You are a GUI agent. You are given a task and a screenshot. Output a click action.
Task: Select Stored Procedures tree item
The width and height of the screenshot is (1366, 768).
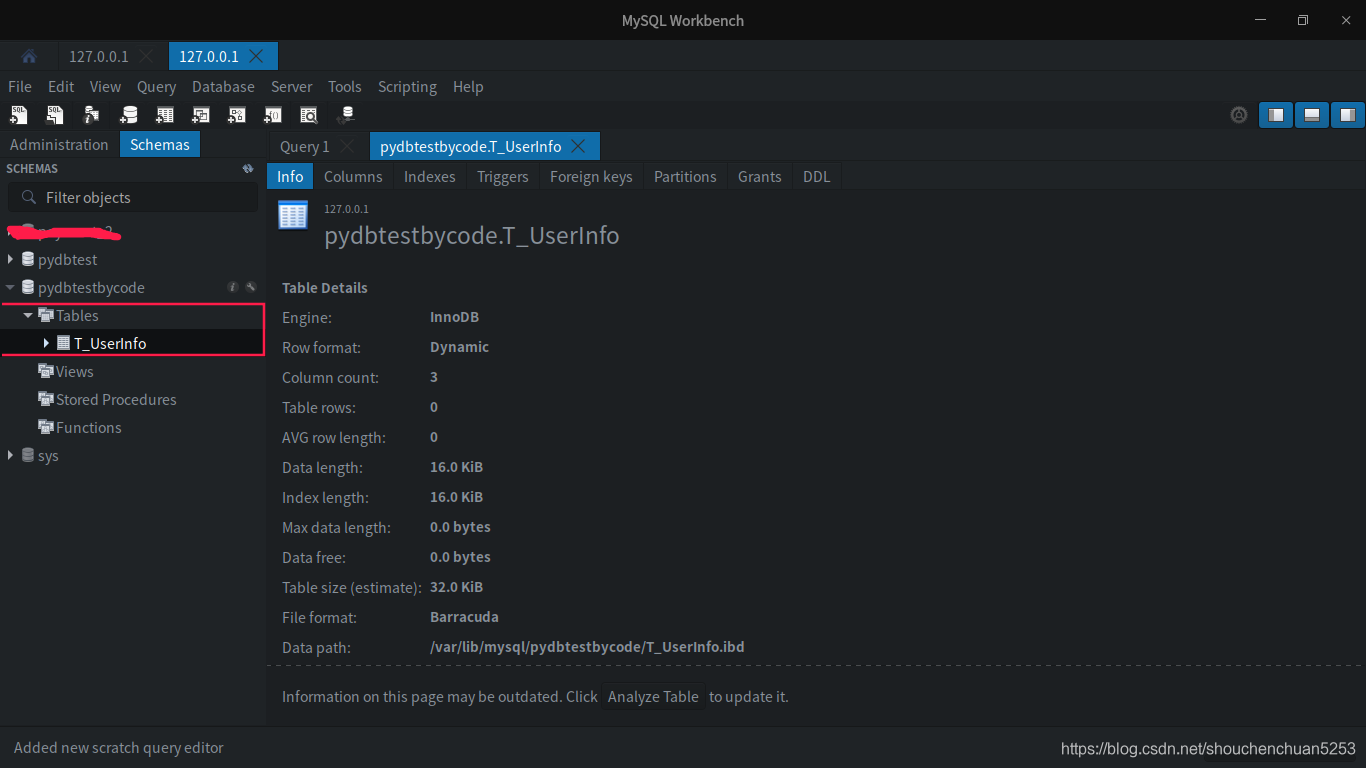click(x=116, y=399)
